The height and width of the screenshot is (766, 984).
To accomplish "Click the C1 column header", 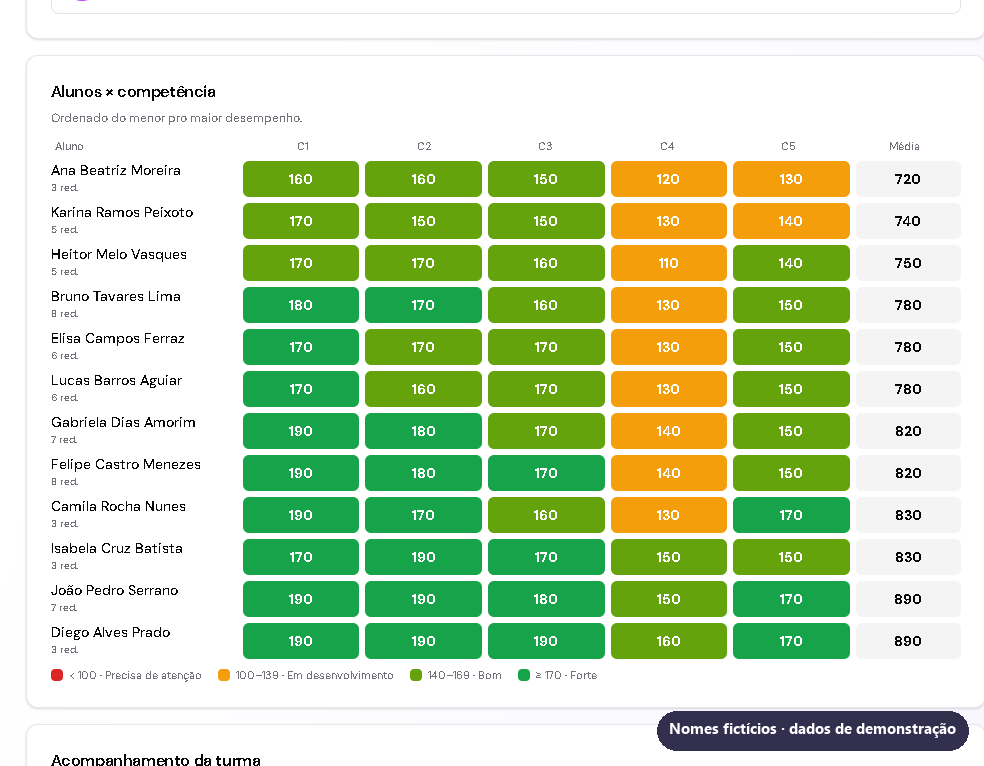I will (x=302, y=146).
